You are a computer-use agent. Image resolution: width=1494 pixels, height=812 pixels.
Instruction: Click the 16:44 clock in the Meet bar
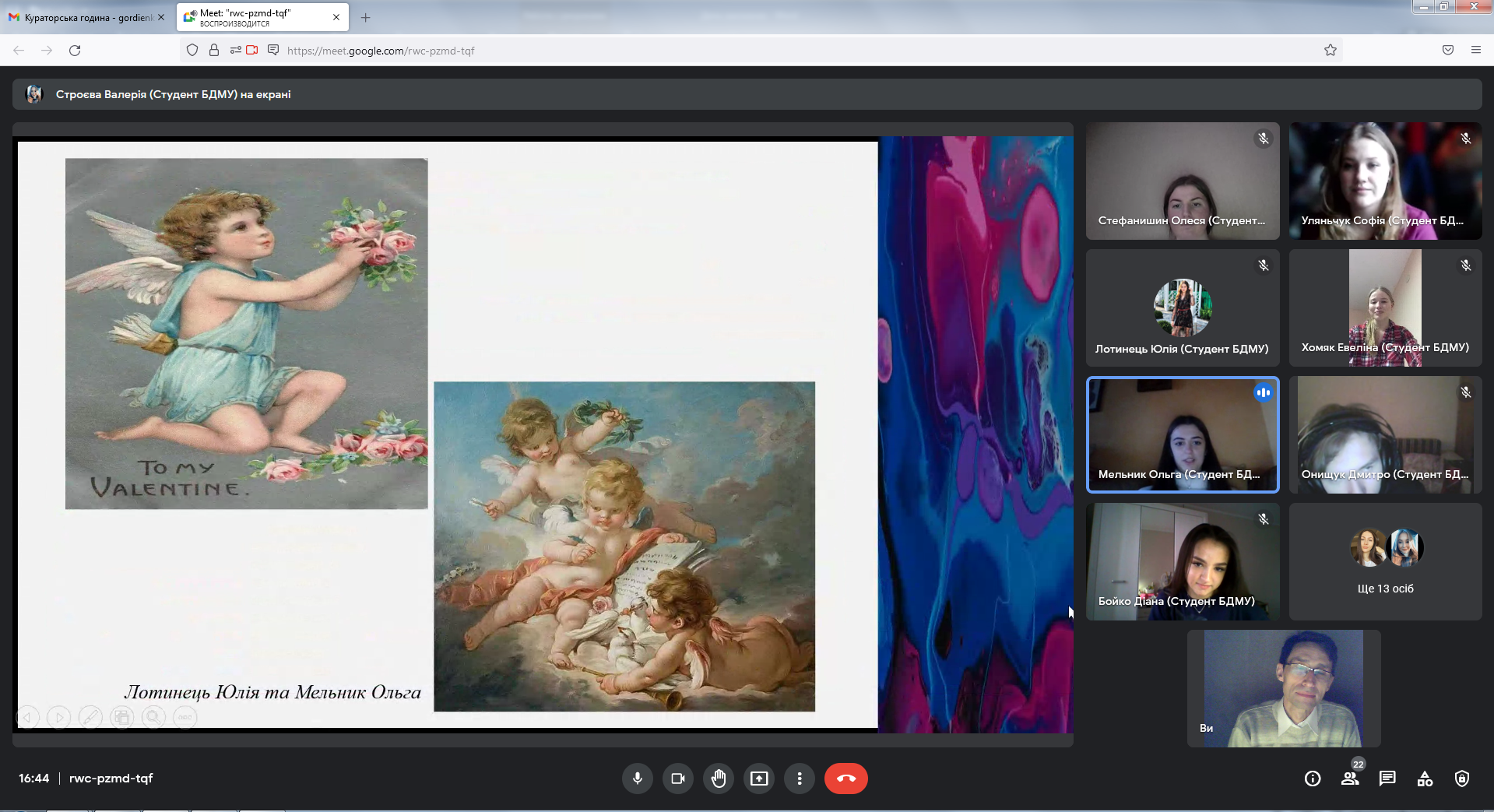[x=34, y=779]
